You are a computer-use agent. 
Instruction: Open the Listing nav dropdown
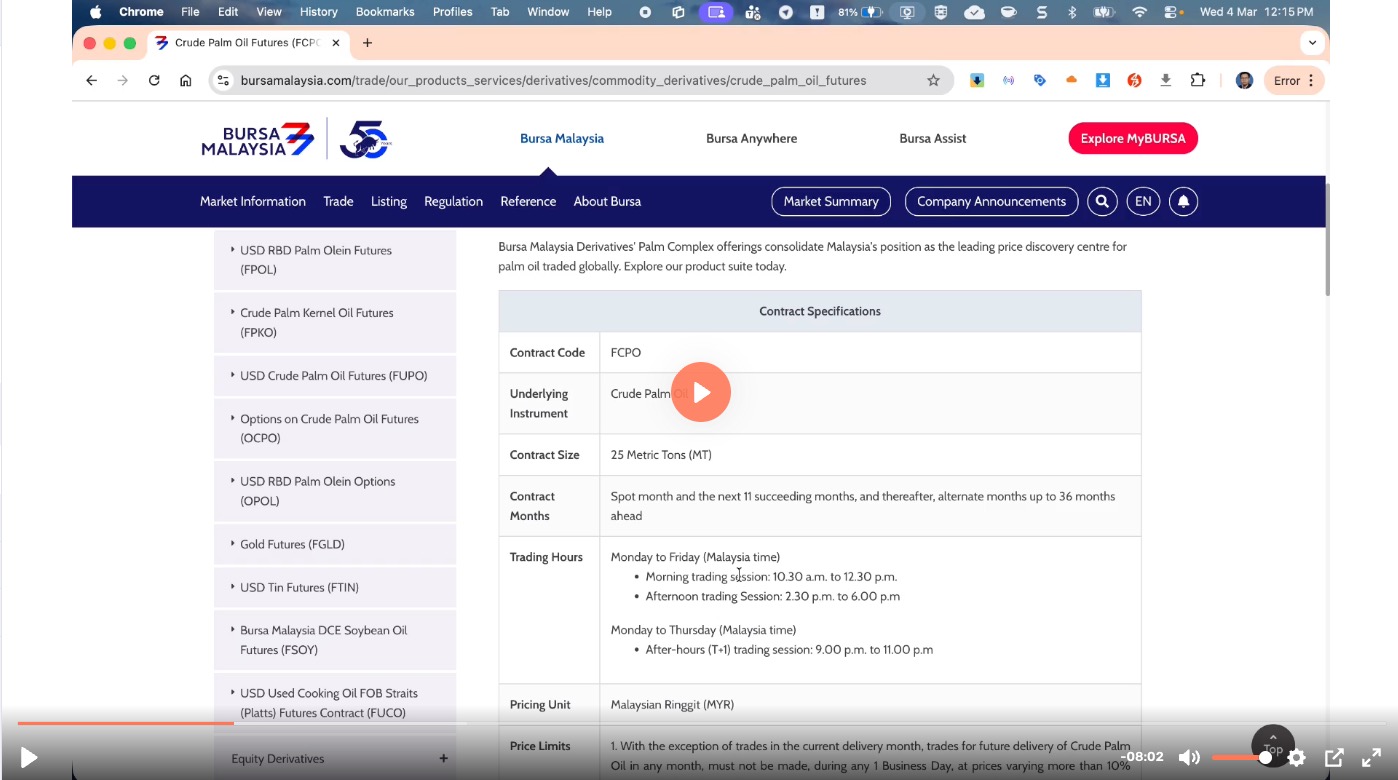click(x=389, y=201)
